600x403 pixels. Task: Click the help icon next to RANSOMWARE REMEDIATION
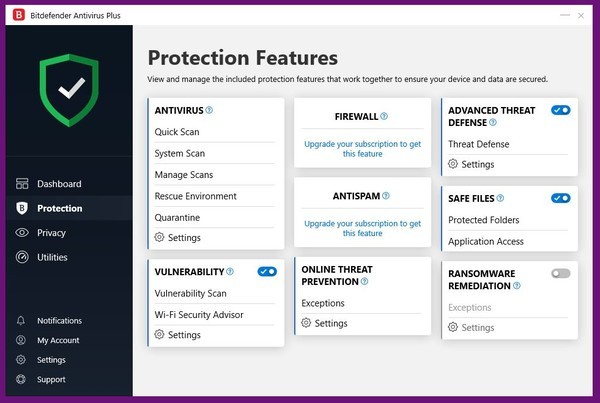517,286
